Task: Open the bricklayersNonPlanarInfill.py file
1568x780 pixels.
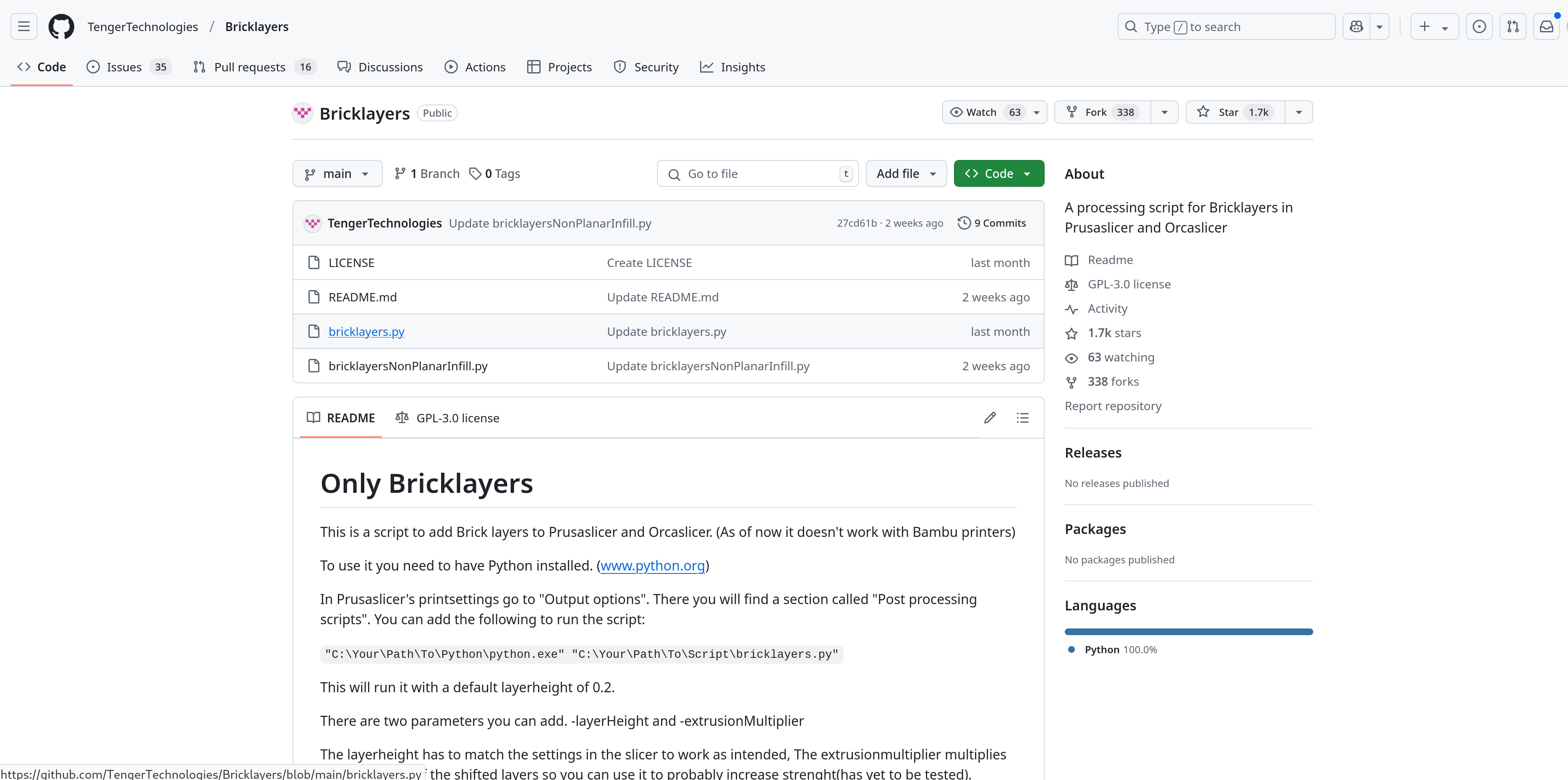Action: coord(408,366)
